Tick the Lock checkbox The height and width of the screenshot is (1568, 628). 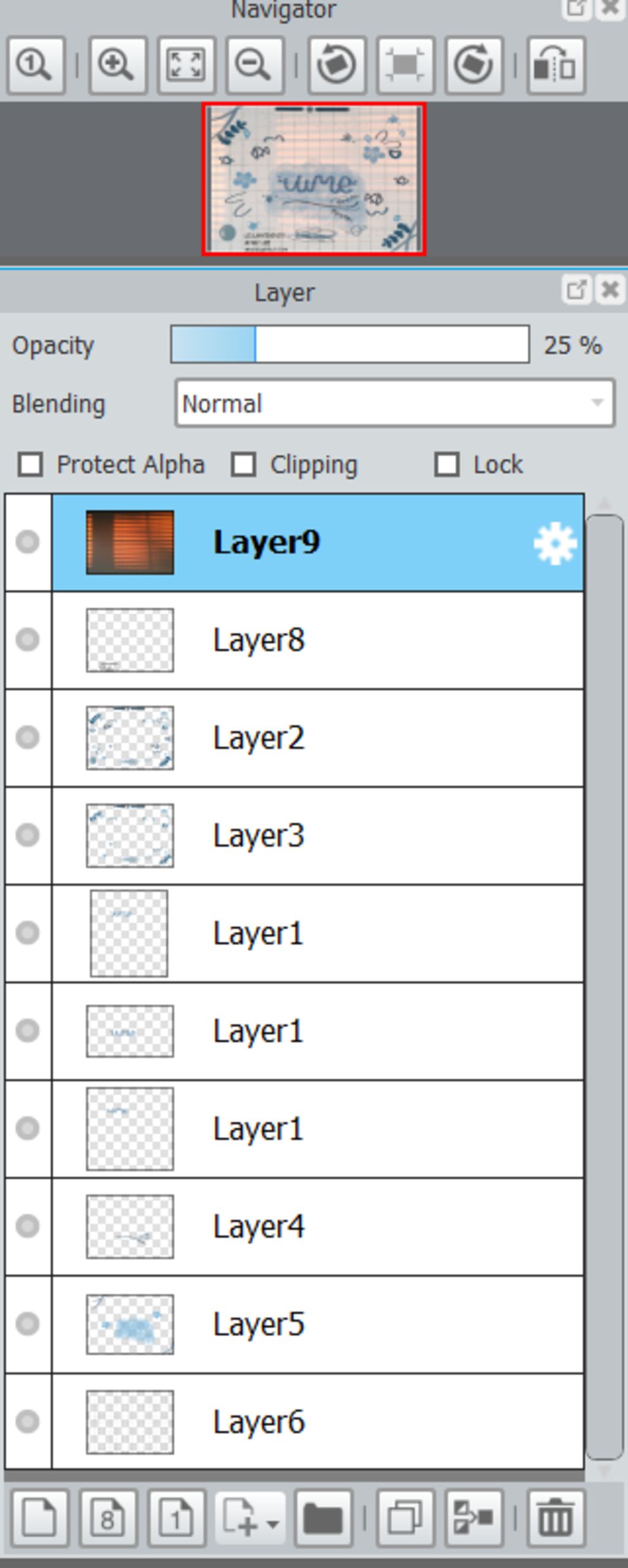(x=446, y=465)
